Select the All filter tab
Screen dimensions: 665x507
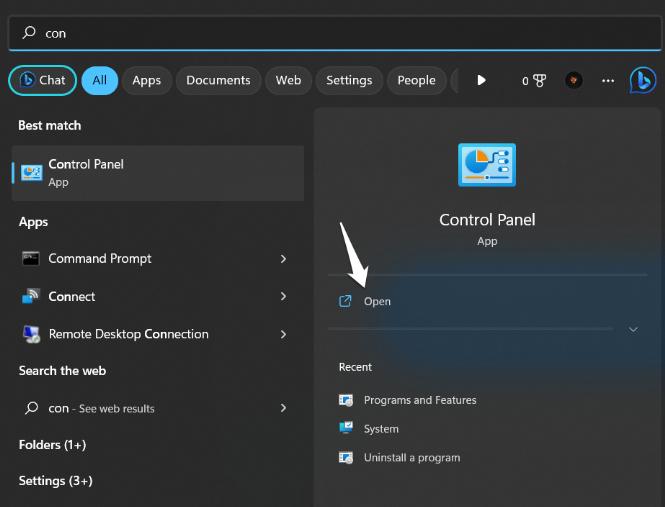[100, 80]
